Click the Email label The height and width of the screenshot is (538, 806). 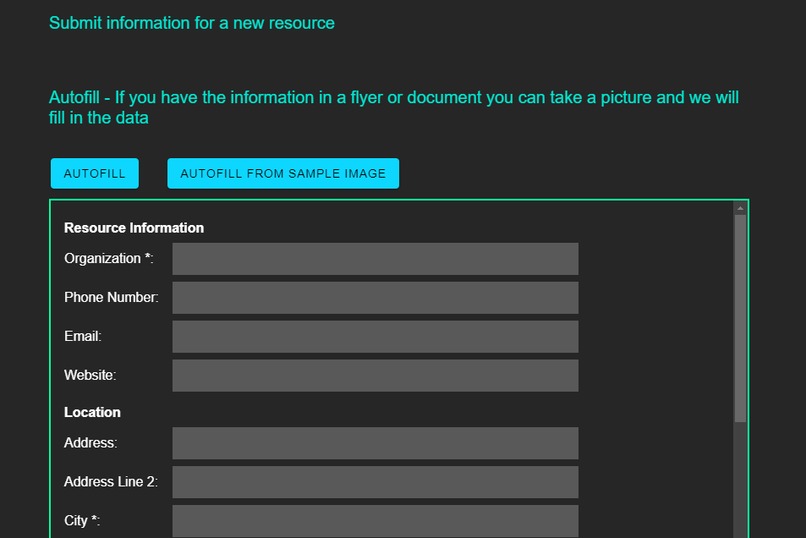pyautogui.click(x=83, y=337)
